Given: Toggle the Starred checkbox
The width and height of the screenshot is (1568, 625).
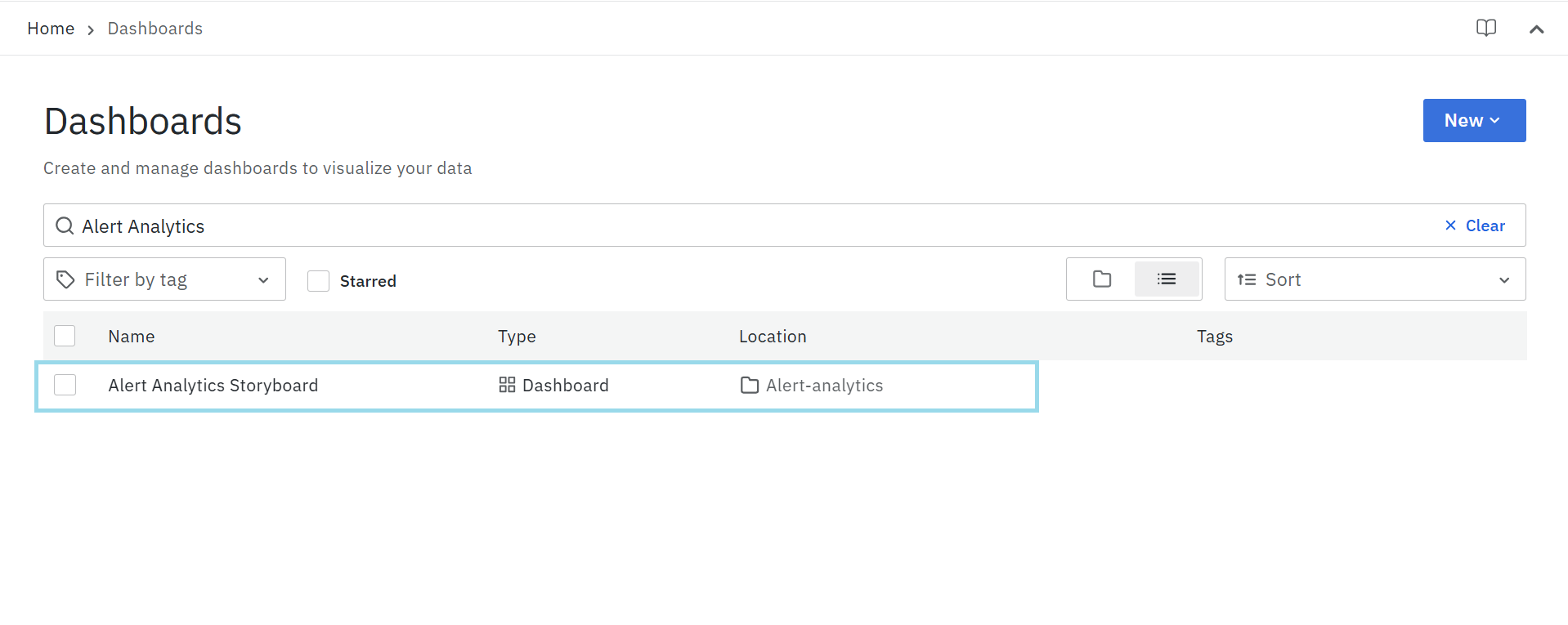Looking at the screenshot, I should [x=318, y=281].
